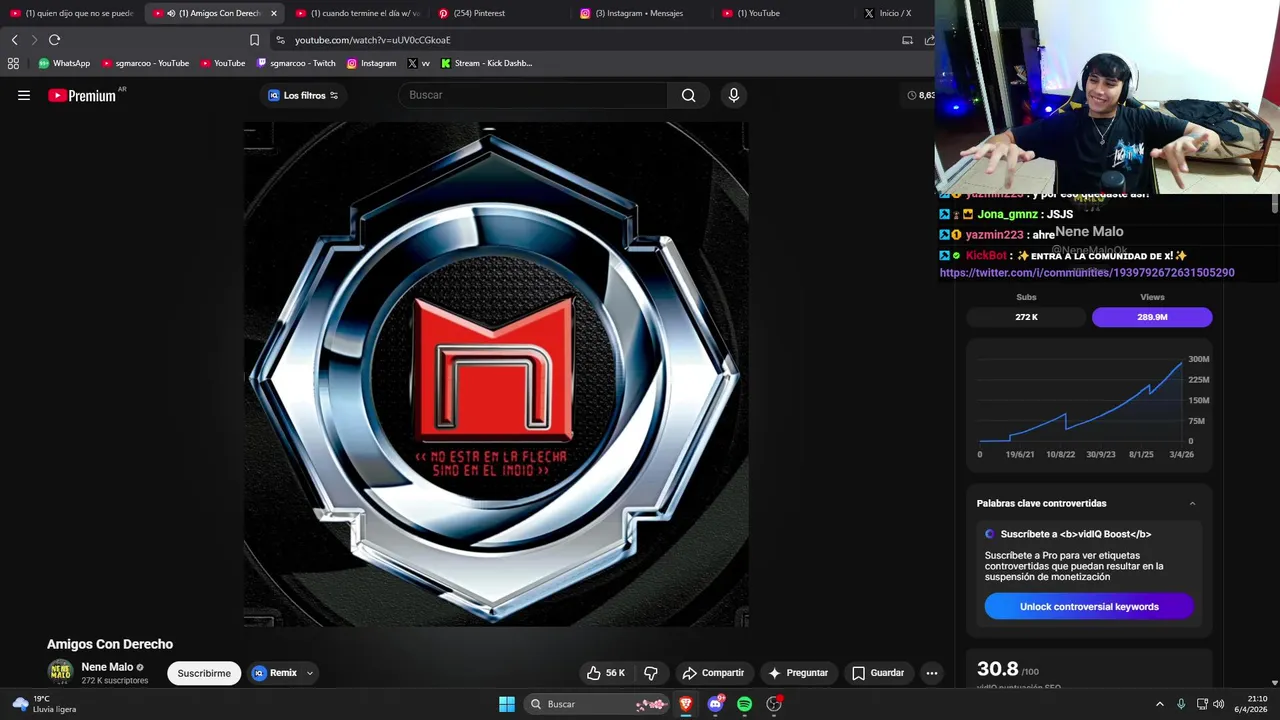
Task: Open the Windows Start button
Action: 507,704
